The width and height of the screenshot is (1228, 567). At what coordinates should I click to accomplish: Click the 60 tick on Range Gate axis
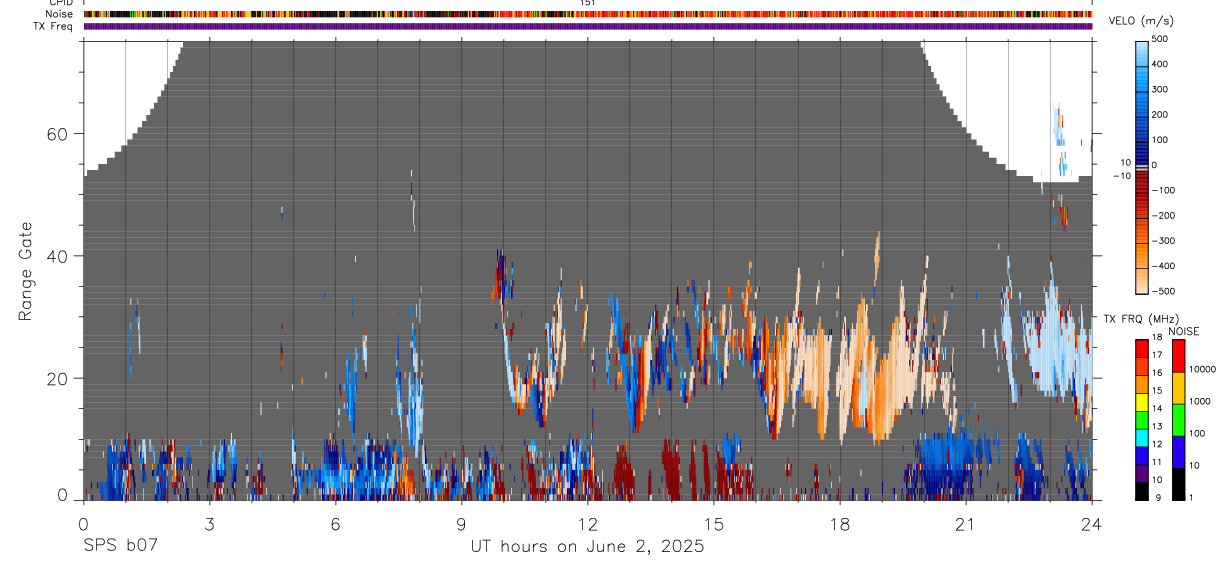click(56, 134)
